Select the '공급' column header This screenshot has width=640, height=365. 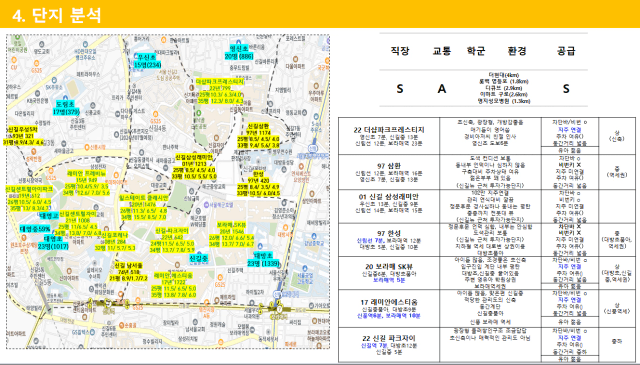[x=566, y=51]
